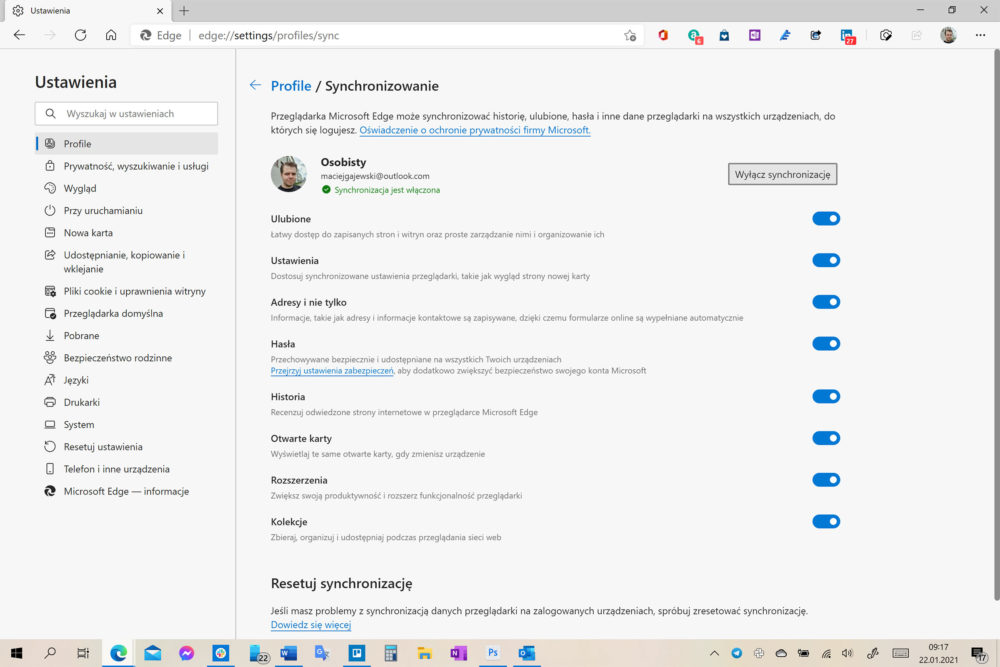Disable Rozszerzenia sync
The height and width of the screenshot is (667, 1000).
tap(826, 480)
